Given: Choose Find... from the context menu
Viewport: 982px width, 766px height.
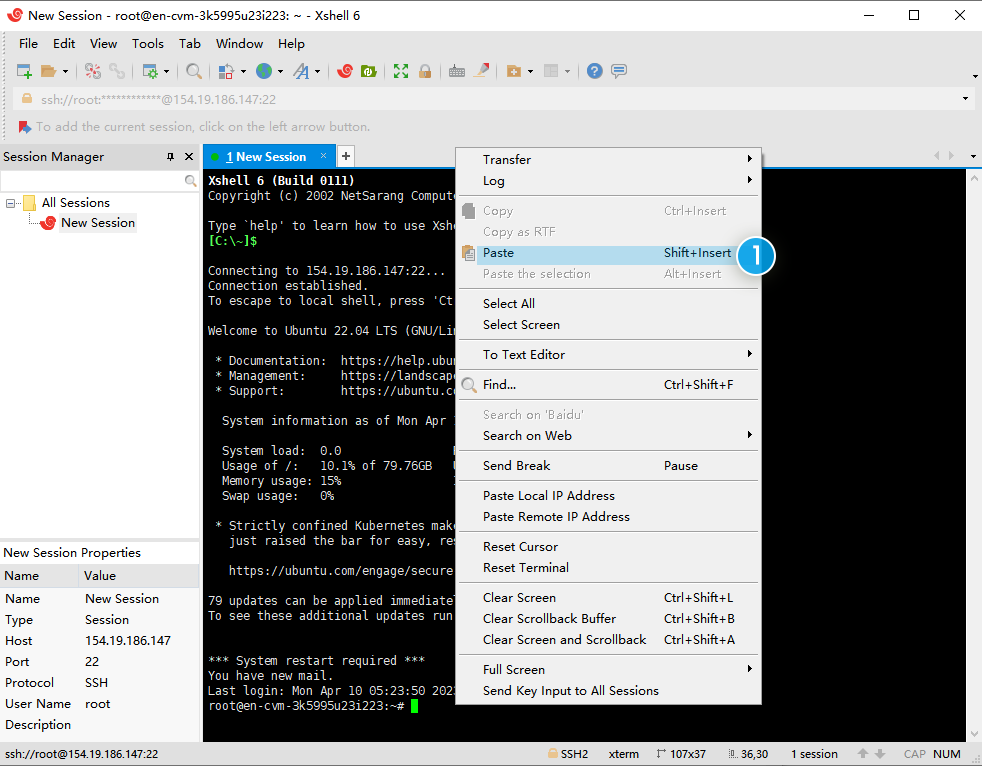Looking at the screenshot, I should [608, 385].
